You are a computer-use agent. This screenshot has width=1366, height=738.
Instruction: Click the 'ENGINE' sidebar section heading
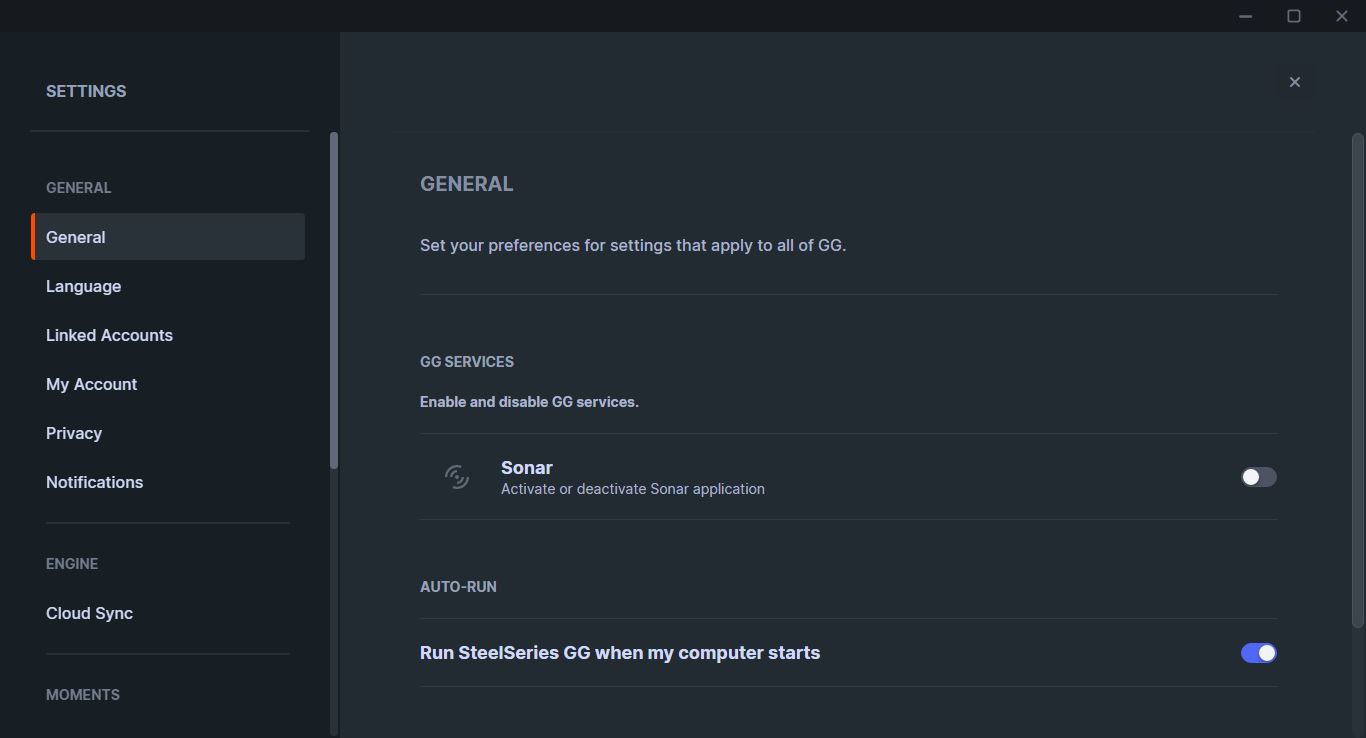click(x=72, y=564)
